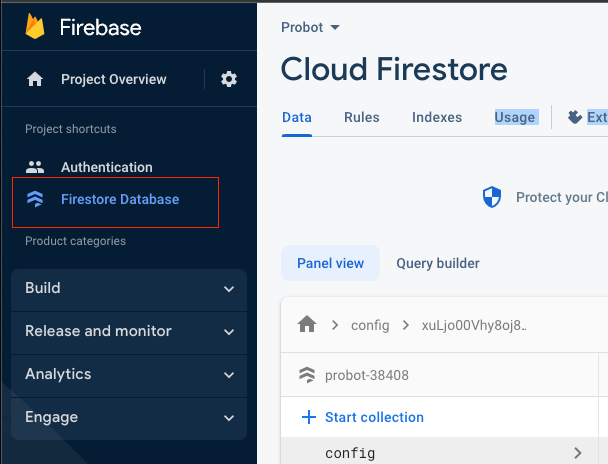608x464 pixels.
Task: Select the Query builder view
Action: point(437,263)
